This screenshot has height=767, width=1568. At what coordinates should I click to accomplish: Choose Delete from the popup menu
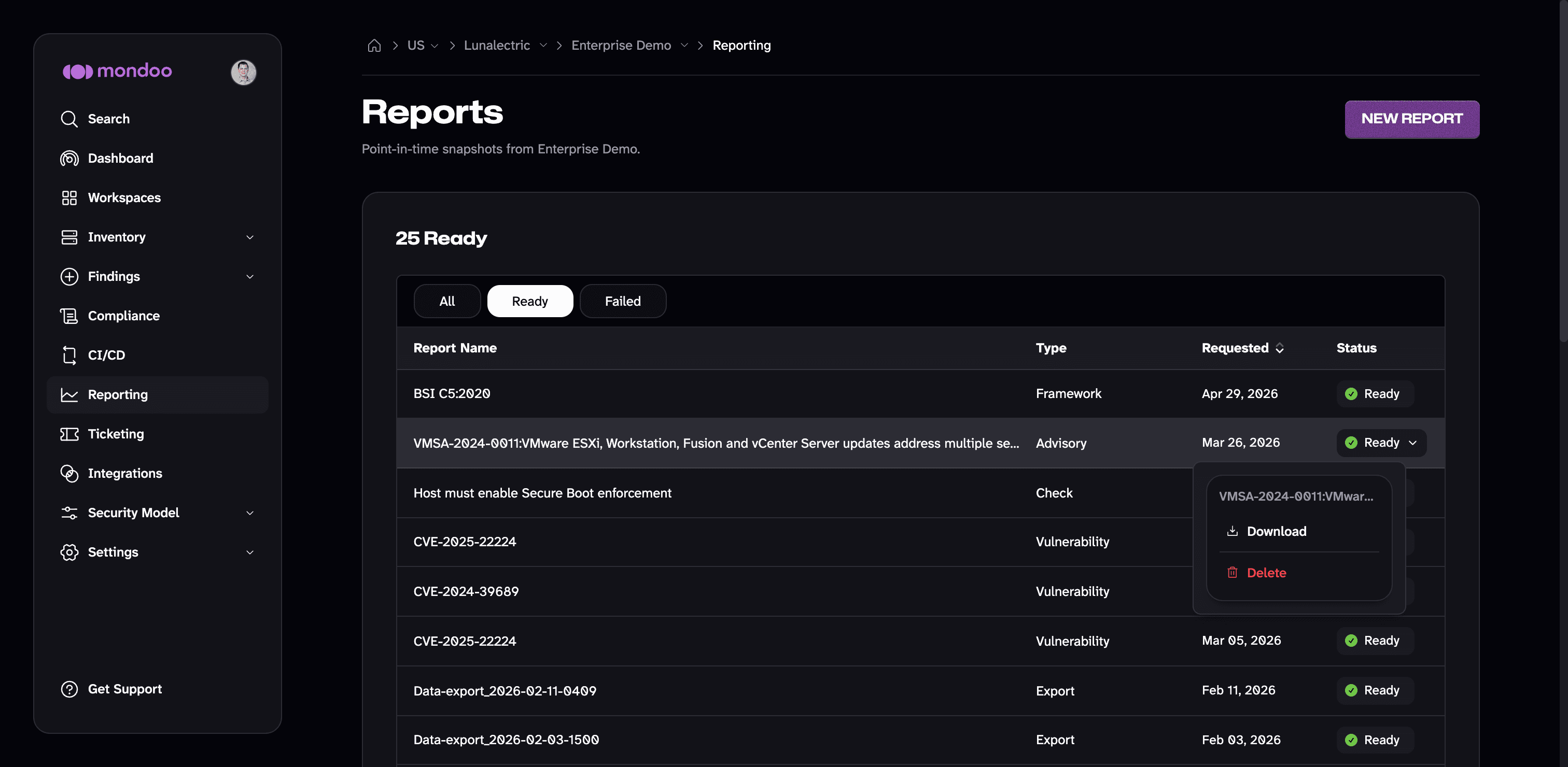click(x=1299, y=572)
